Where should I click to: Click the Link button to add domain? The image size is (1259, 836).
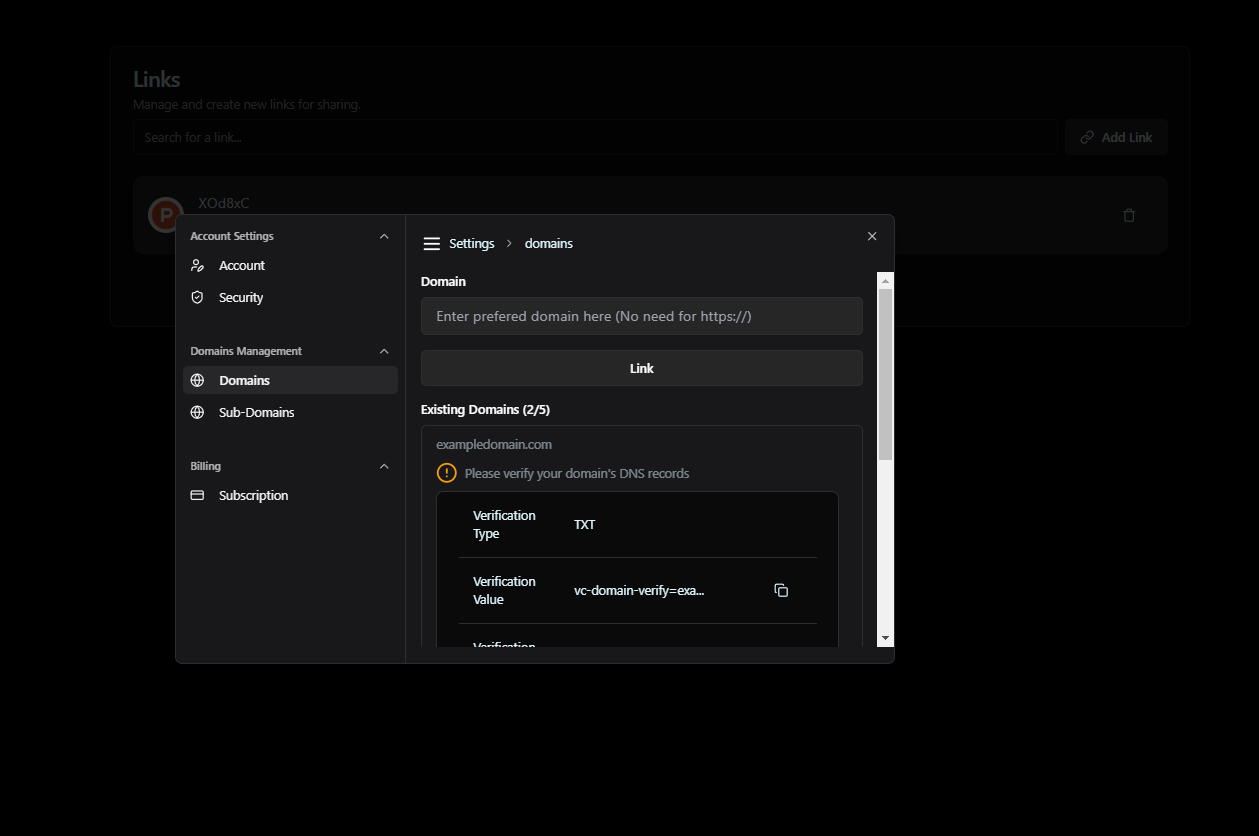click(x=642, y=368)
